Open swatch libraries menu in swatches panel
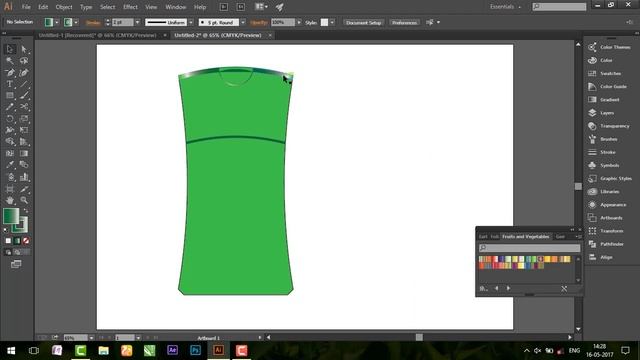Image resolution: width=640 pixels, height=360 pixels. (x=483, y=288)
